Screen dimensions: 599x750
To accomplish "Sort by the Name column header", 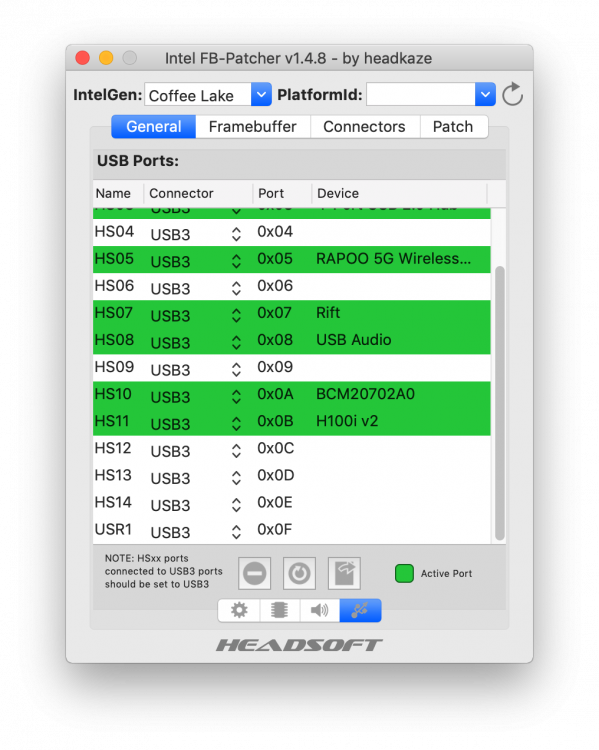I will tap(118, 193).
